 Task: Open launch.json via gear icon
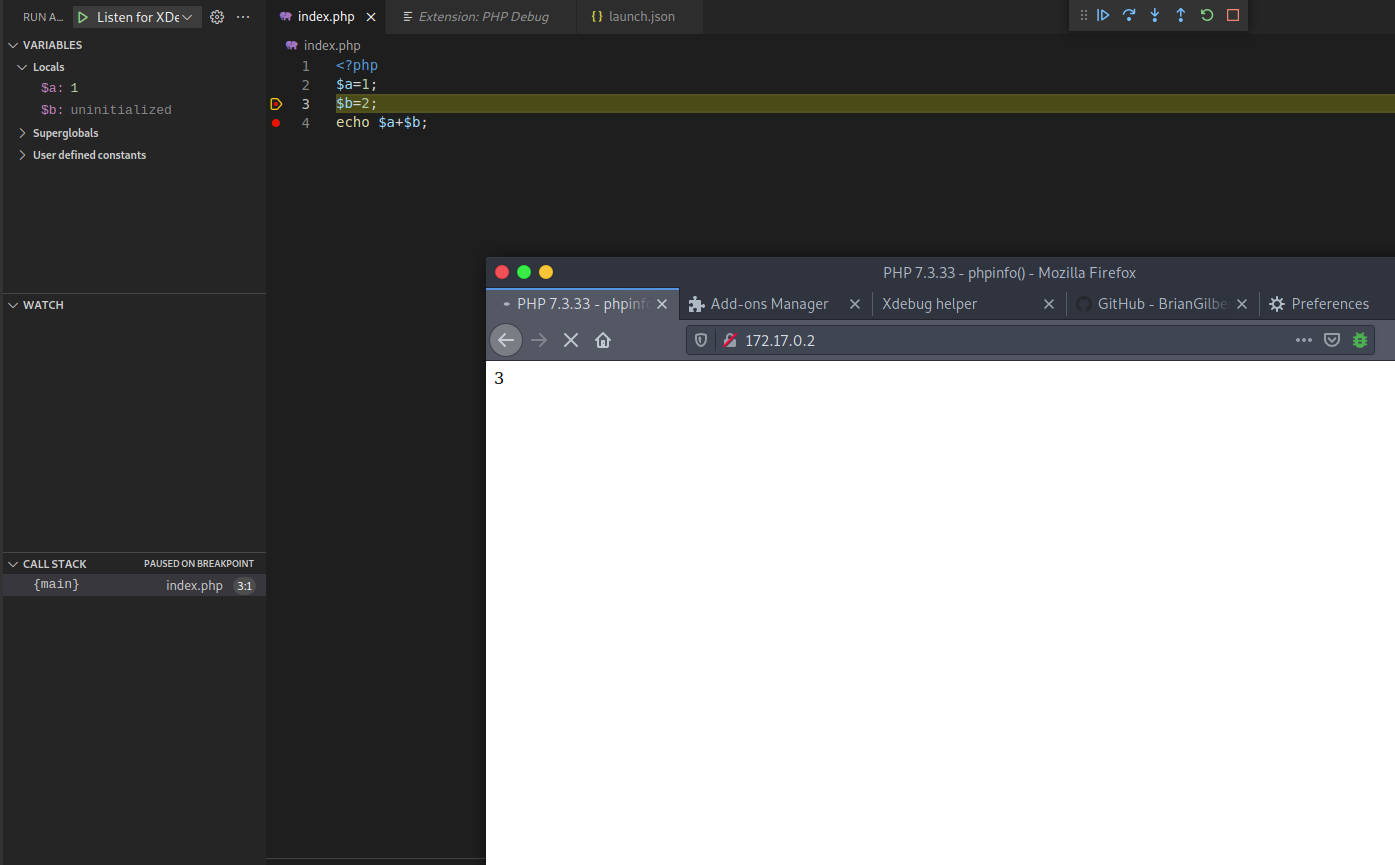point(217,17)
